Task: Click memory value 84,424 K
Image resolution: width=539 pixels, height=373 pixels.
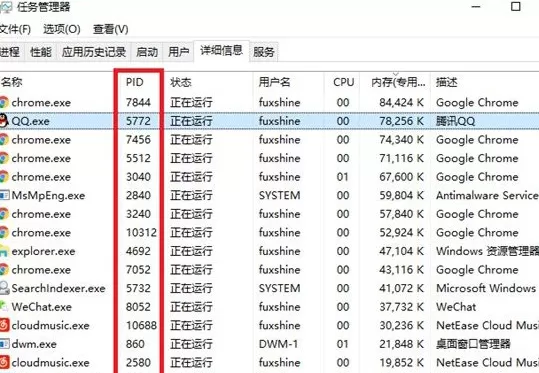Action: (x=401, y=102)
